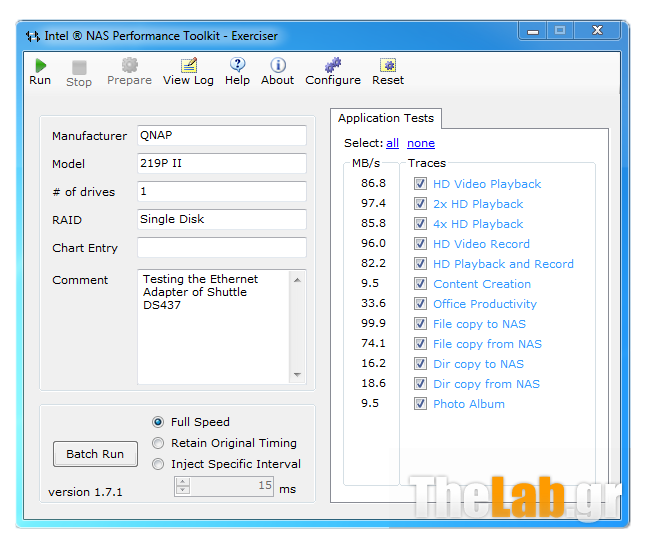Uncheck the HD Video Playback test
Image resolution: width=656 pixels, height=560 pixels.
click(420, 184)
